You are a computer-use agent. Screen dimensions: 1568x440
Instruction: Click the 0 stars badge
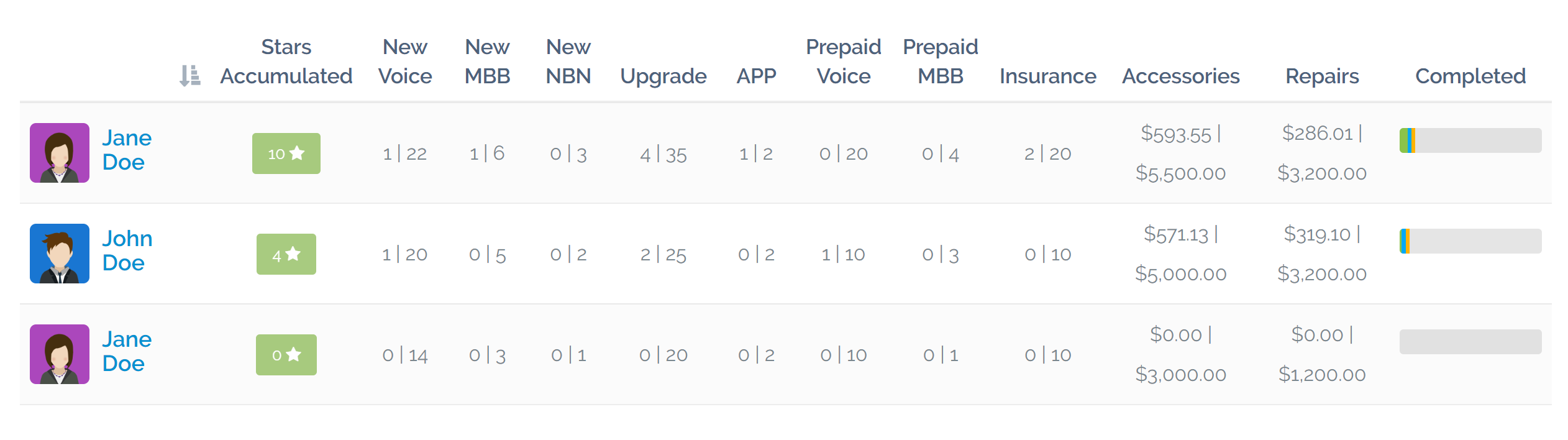pyautogui.click(x=286, y=355)
